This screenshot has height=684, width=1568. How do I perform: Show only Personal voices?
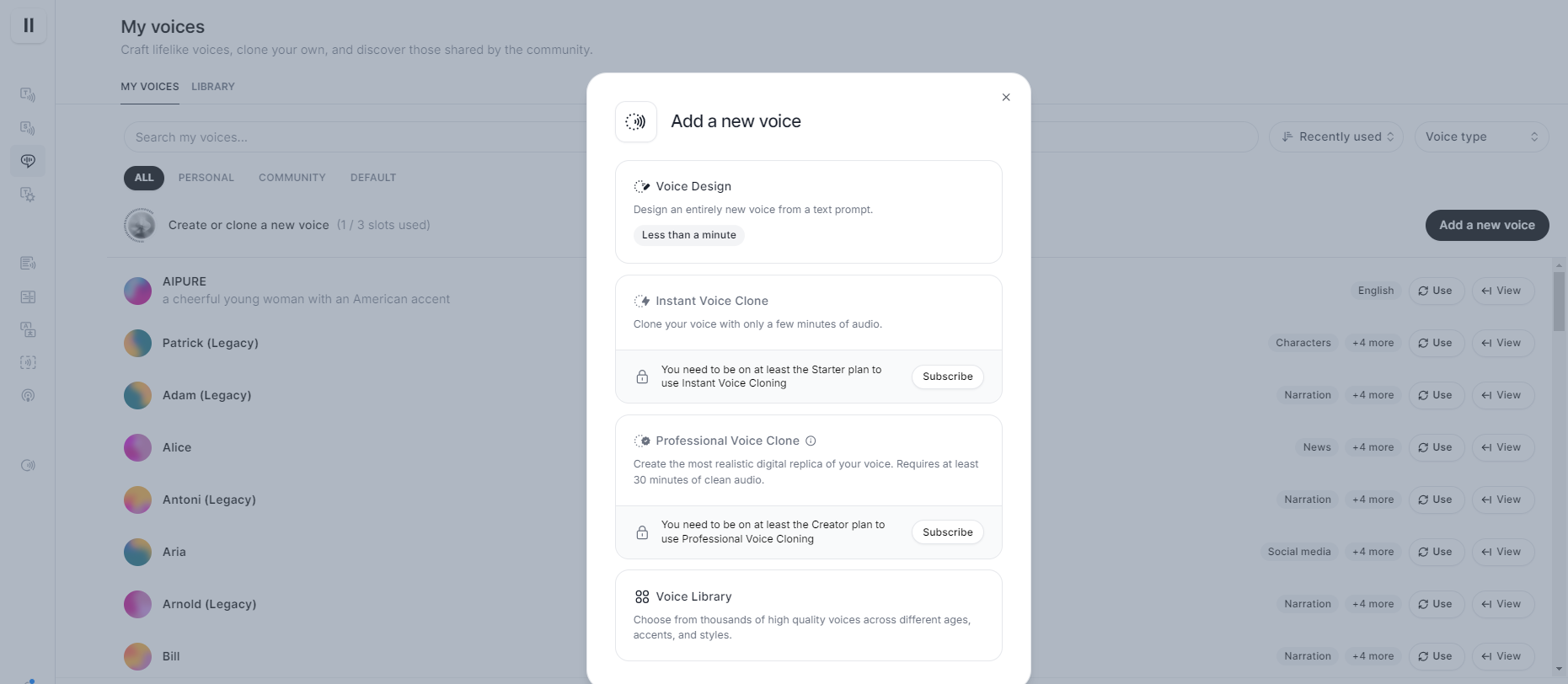206,178
